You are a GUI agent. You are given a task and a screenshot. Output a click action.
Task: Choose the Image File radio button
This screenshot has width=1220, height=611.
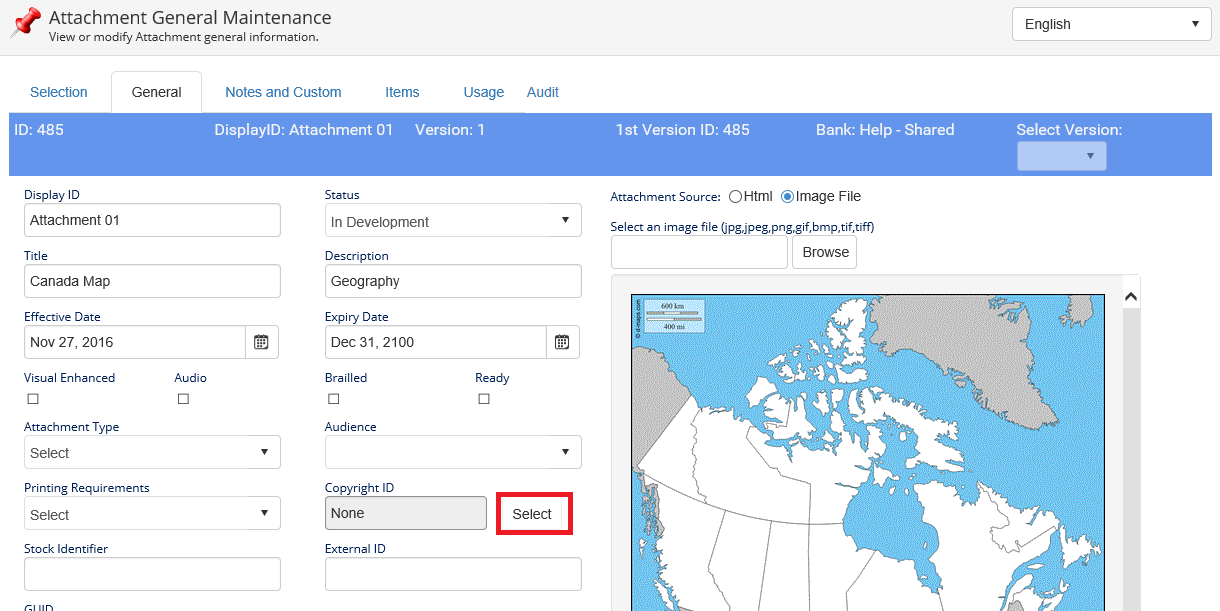pos(788,197)
